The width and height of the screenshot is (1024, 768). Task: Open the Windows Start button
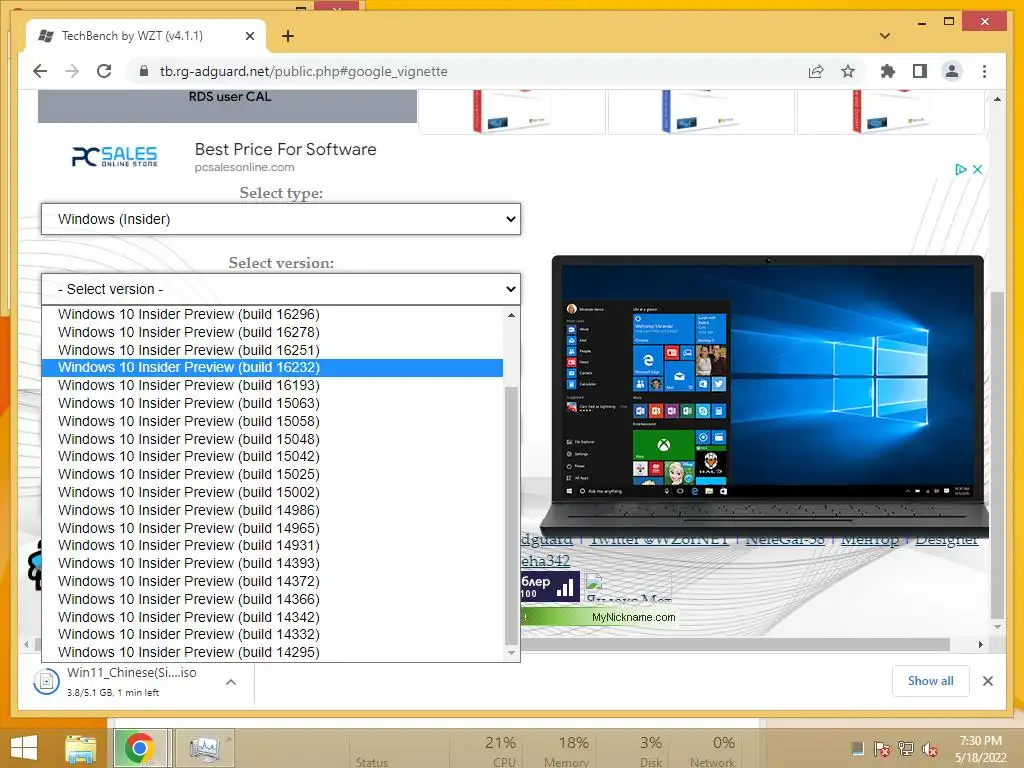24,748
